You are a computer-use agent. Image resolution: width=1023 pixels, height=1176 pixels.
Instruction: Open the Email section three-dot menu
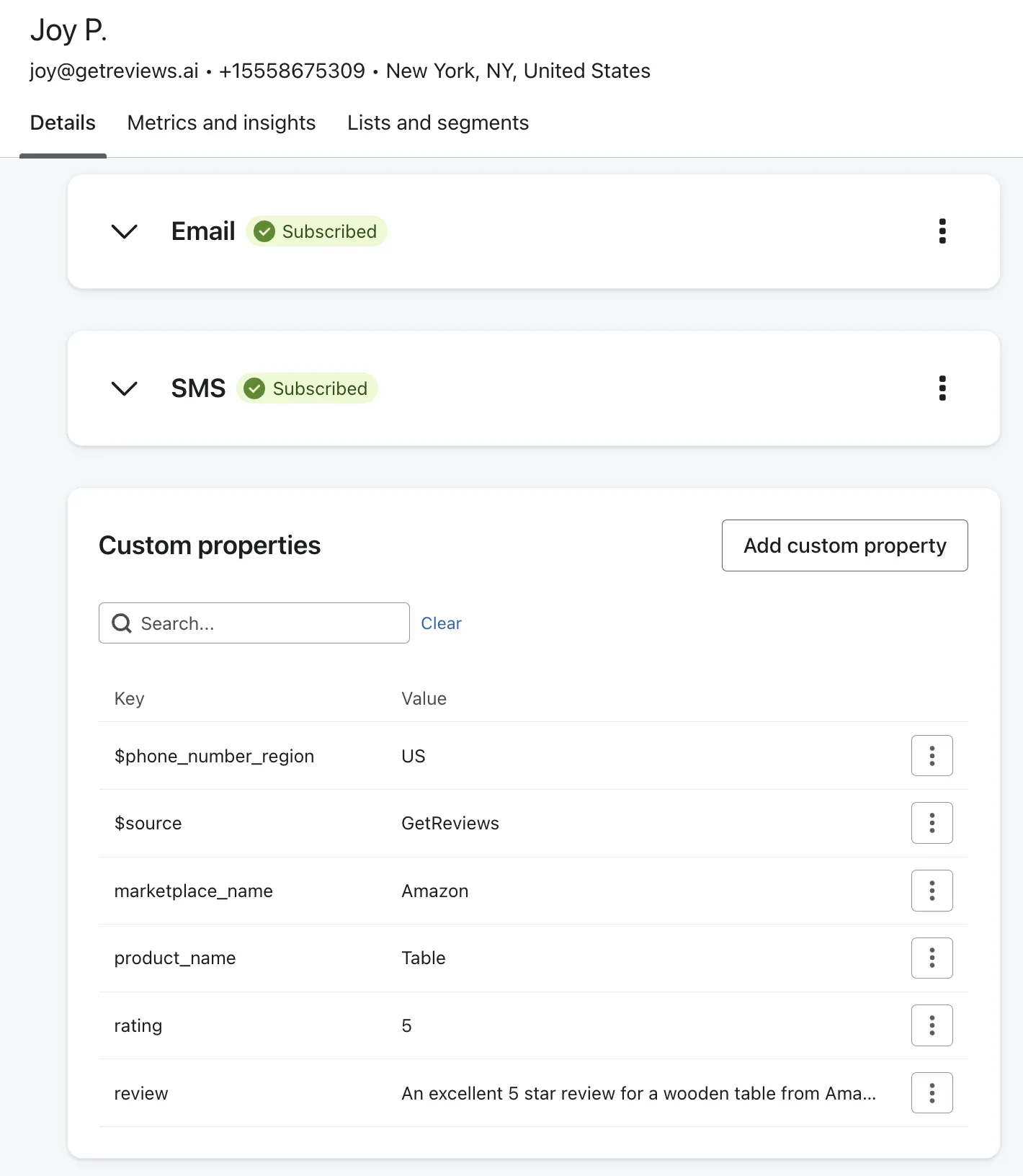click(942, 231)
